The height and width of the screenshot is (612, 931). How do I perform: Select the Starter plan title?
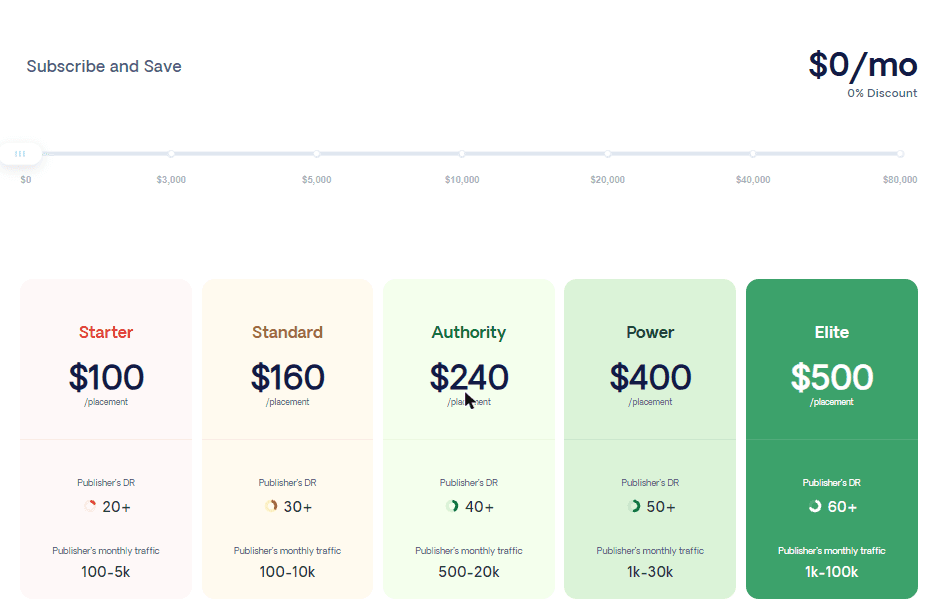(106, 332)
